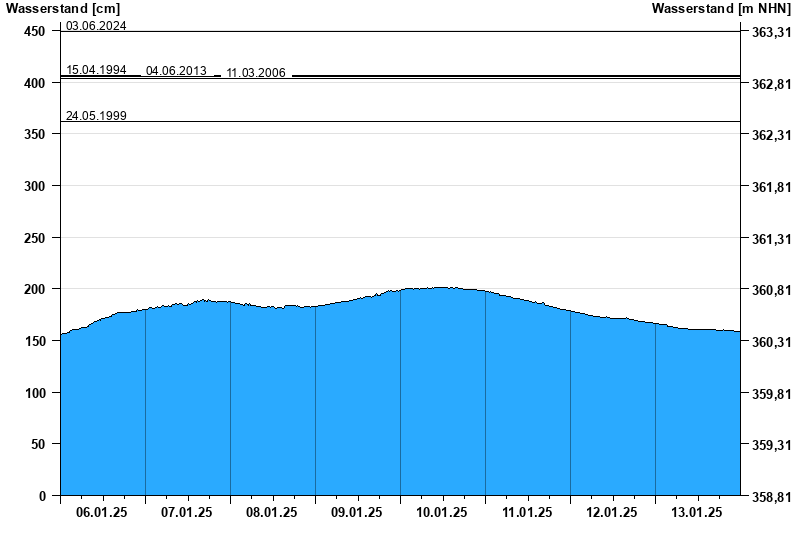Select the 09.01.25 date label
The height and width of the screenshot is (550, 800).
(357, 512)
